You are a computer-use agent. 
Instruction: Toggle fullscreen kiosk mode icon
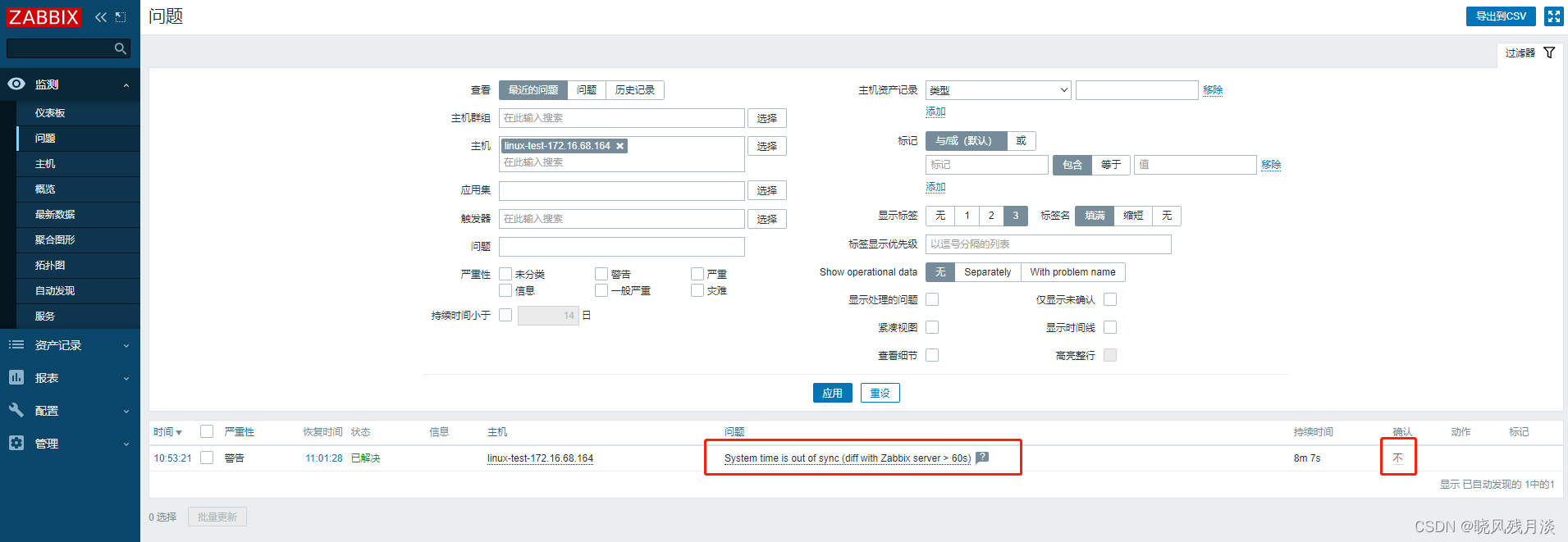1553,16
